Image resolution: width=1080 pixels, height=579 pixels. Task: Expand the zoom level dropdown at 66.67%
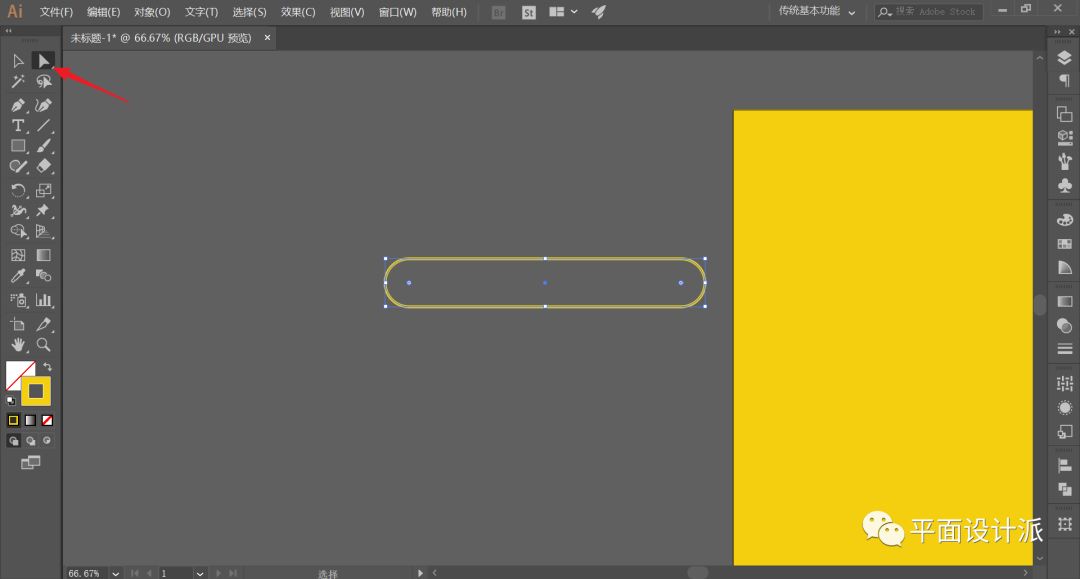(x=116, y=573)
